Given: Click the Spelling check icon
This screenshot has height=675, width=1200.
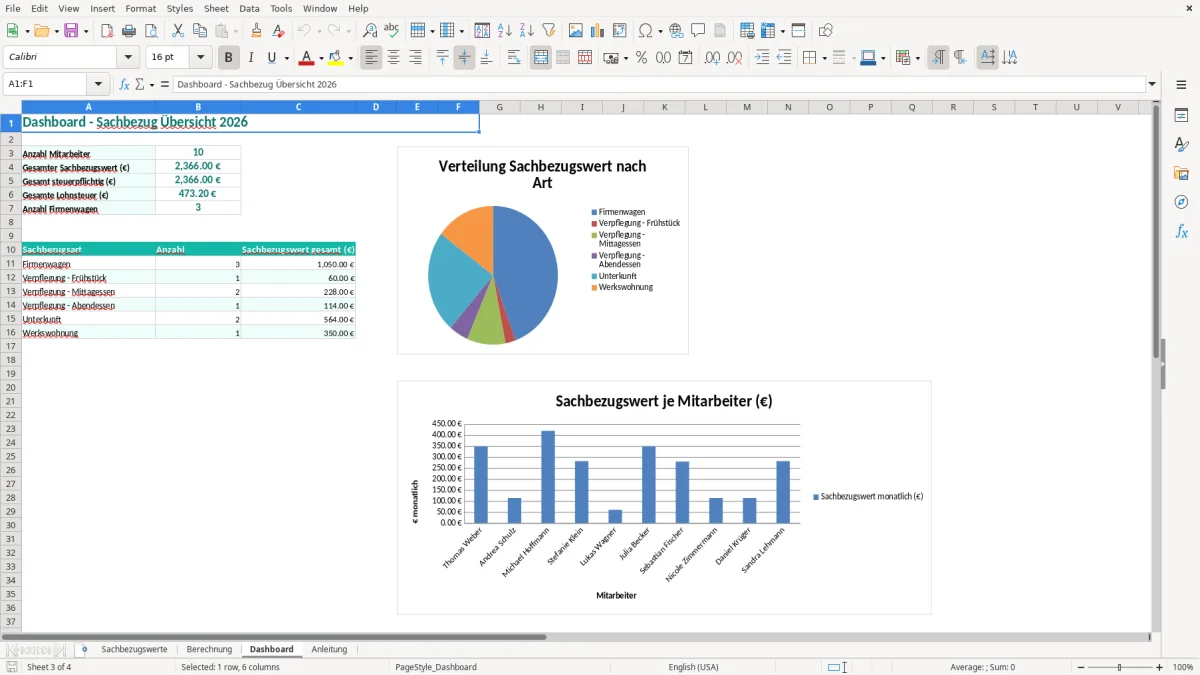Looking at the screenshot, I should [x=392, y=31].
